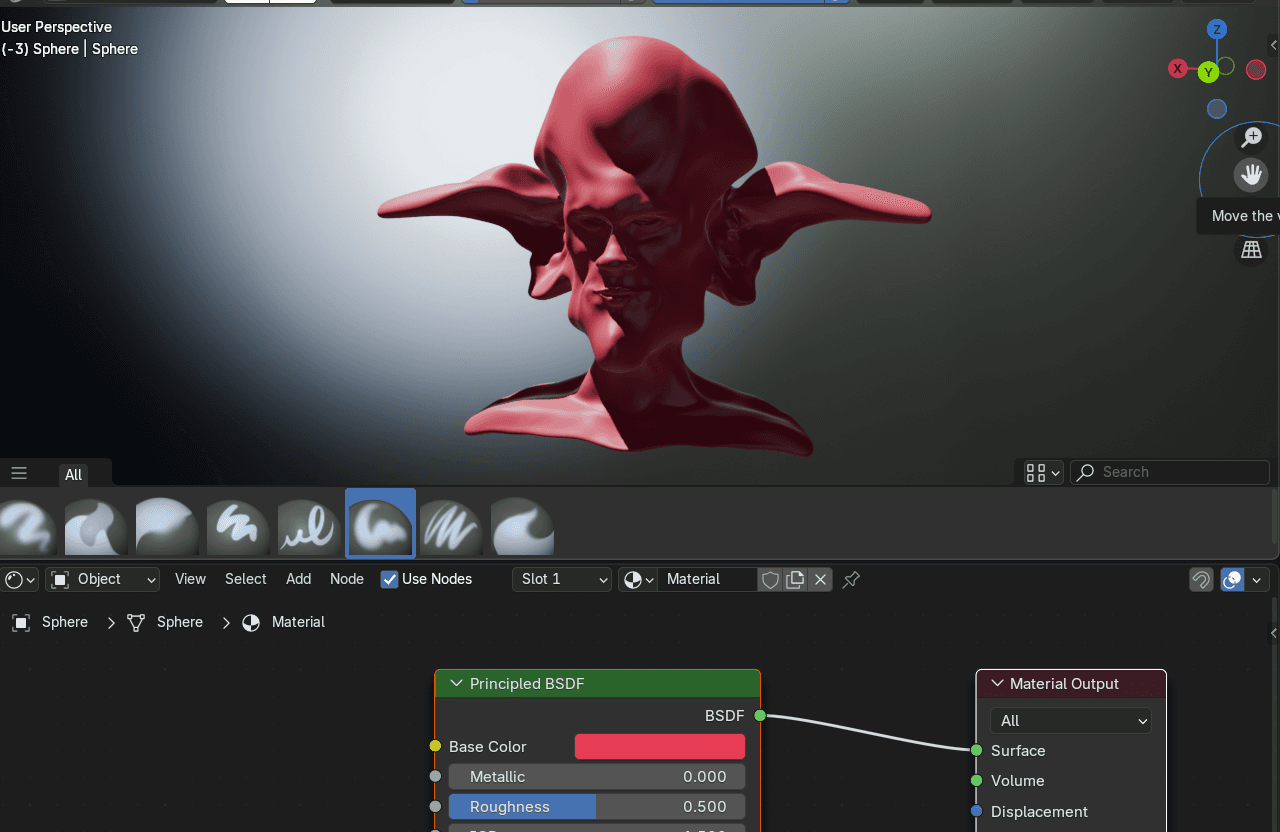Toggle the node editor snapping magnet icon
This screenshot has height=832, width=1280.
[1201, 579]
